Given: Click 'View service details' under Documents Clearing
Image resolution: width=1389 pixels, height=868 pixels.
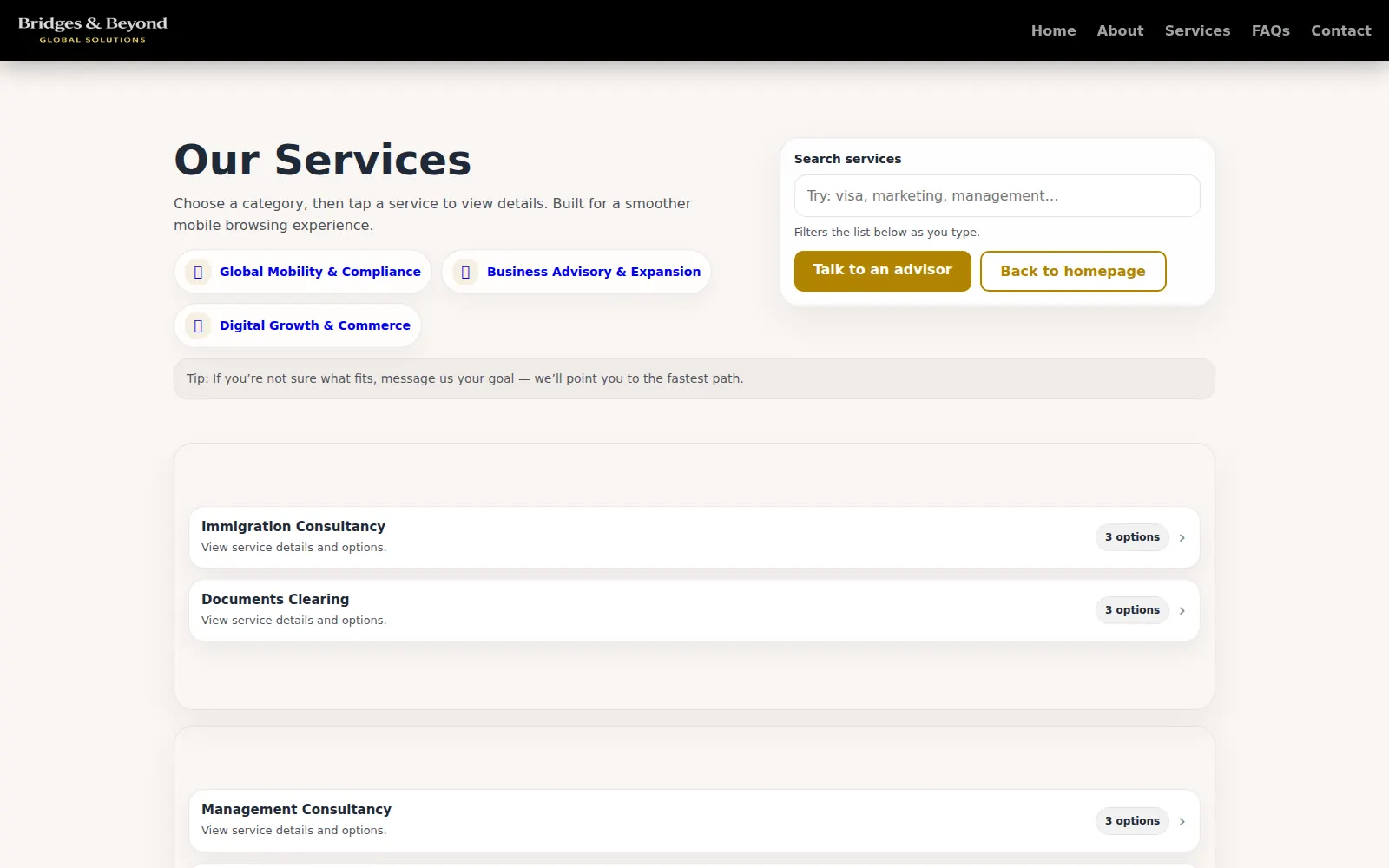Looking at the screenshot, I should coord(293,621).
